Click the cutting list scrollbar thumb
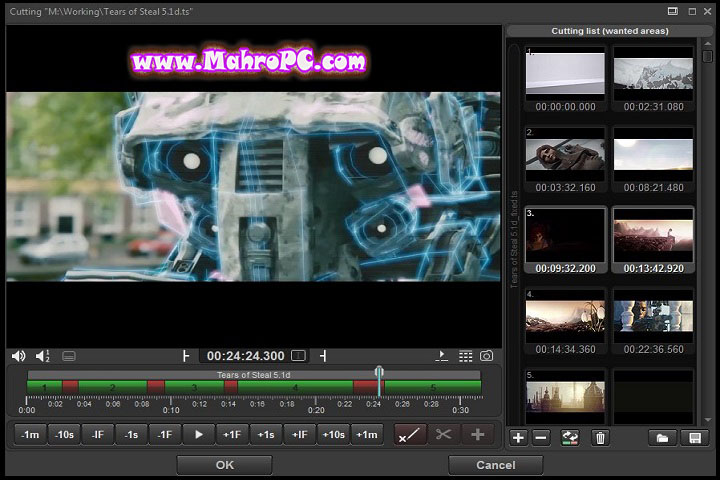 [x=708, y=56]
